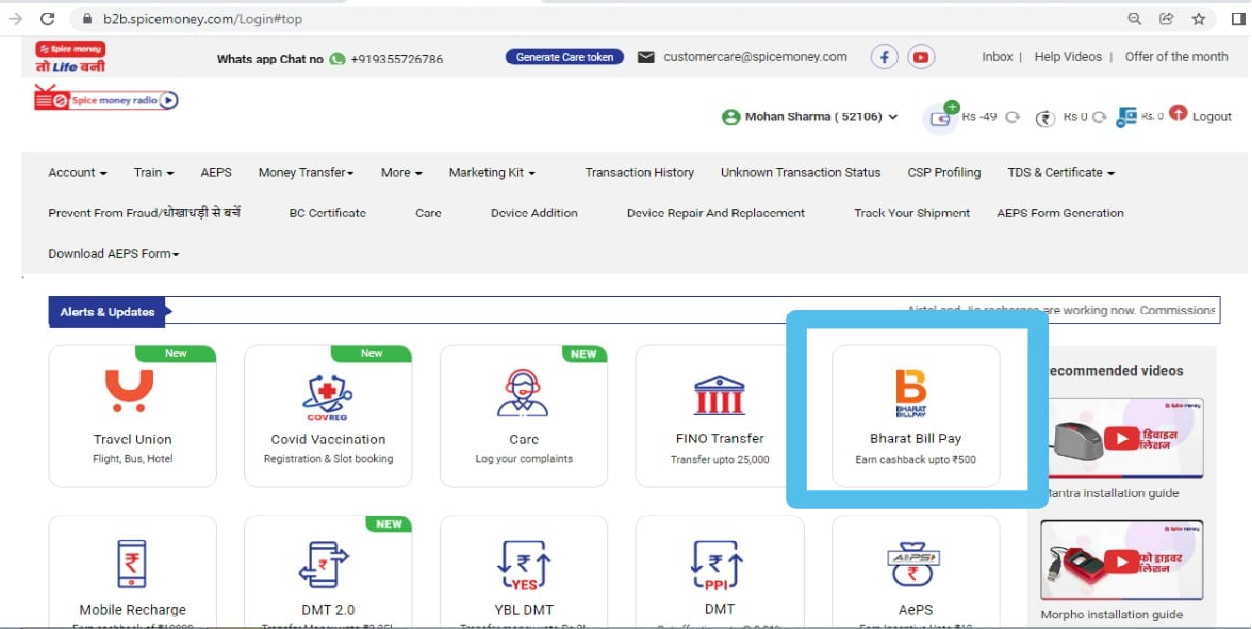Open the Mohan Sharma profile dropdown
The width and height of the screenshot is (1252, 629).
tap(810, 117)
